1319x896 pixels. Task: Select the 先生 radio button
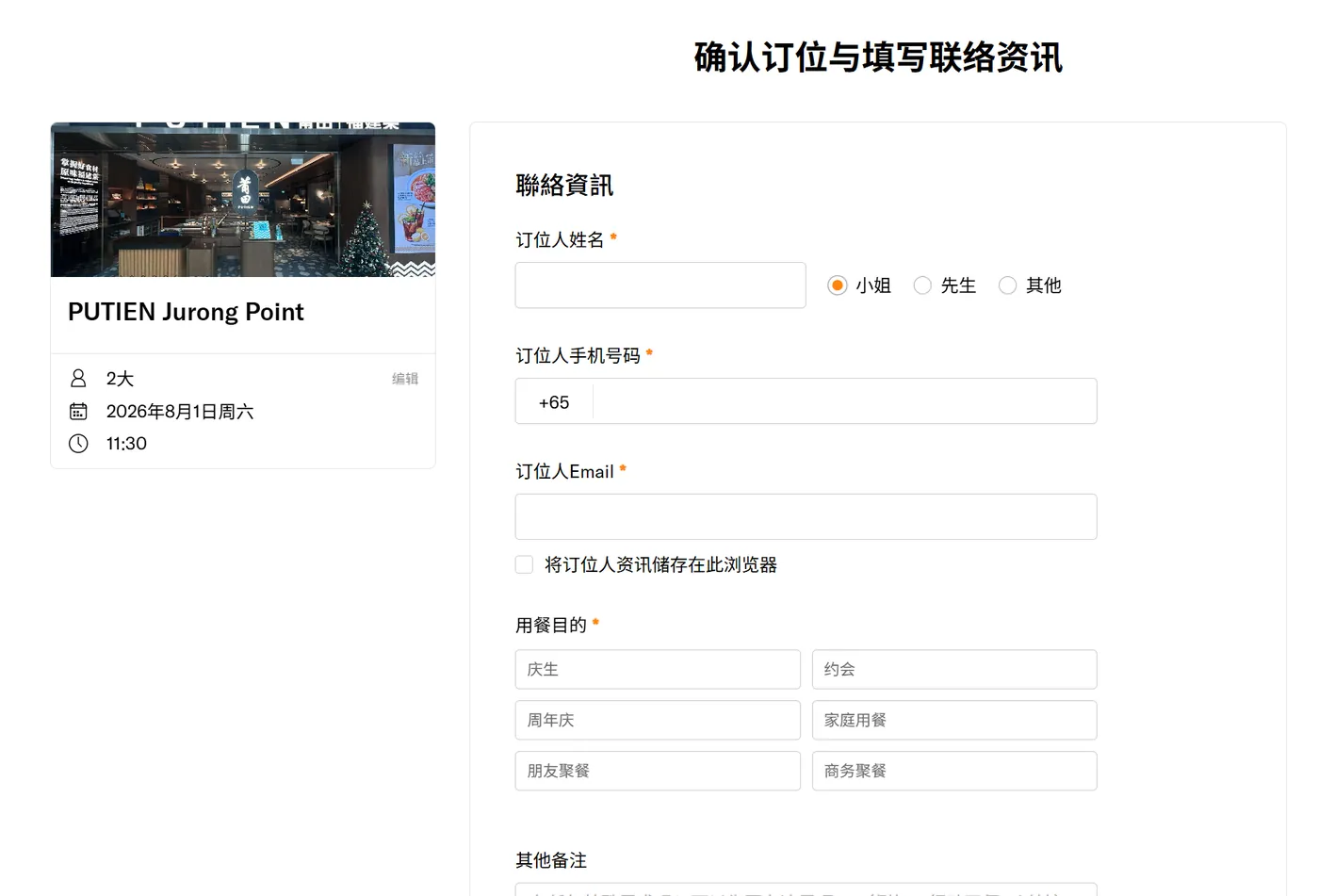[x=922, y=285]
